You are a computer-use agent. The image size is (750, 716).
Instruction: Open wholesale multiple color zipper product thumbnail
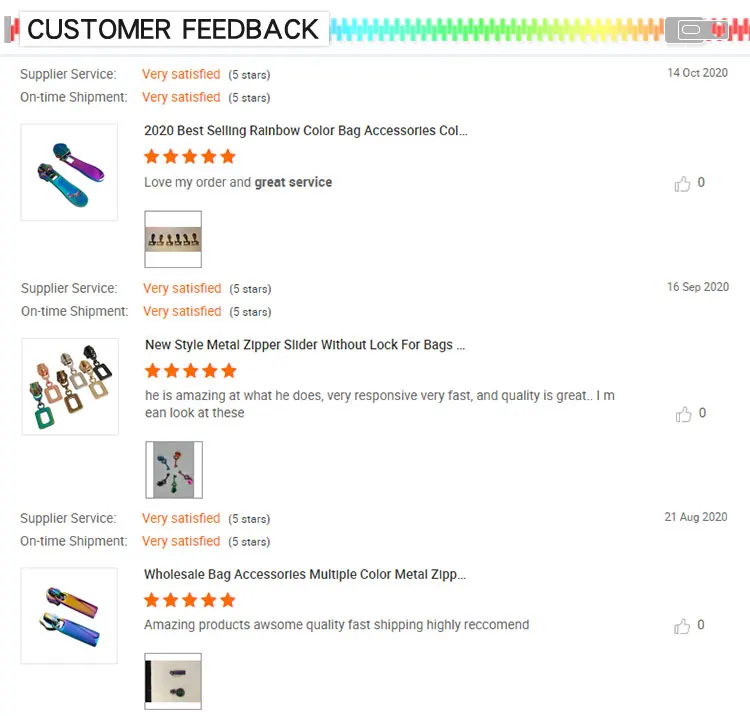click(69, 615)
